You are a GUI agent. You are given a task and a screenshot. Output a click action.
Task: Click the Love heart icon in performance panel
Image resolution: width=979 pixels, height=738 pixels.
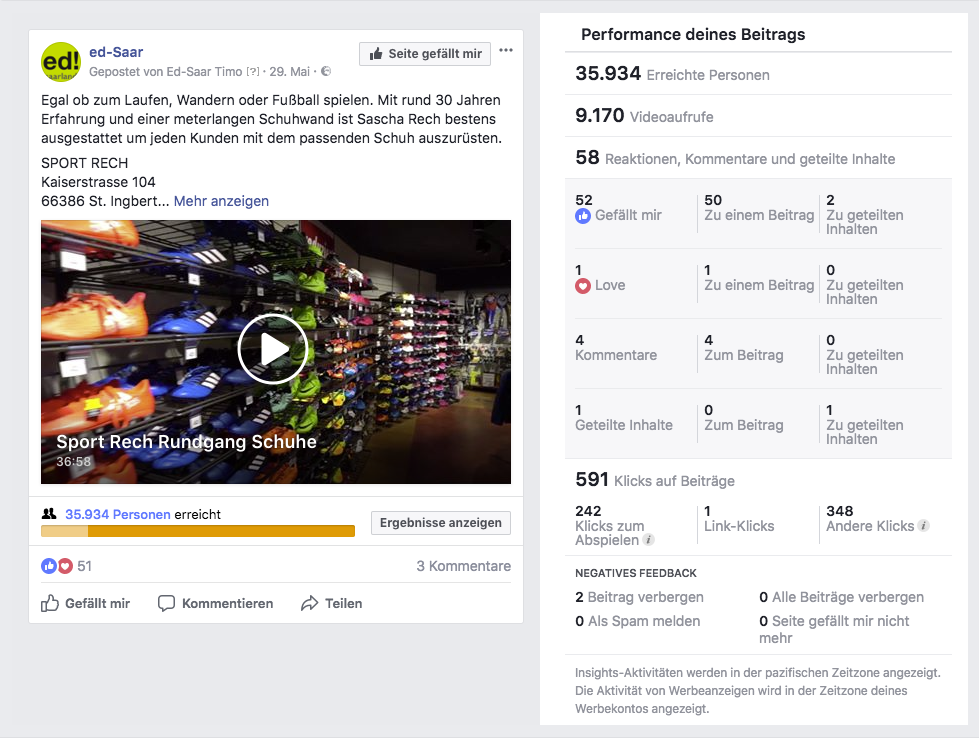583,286
